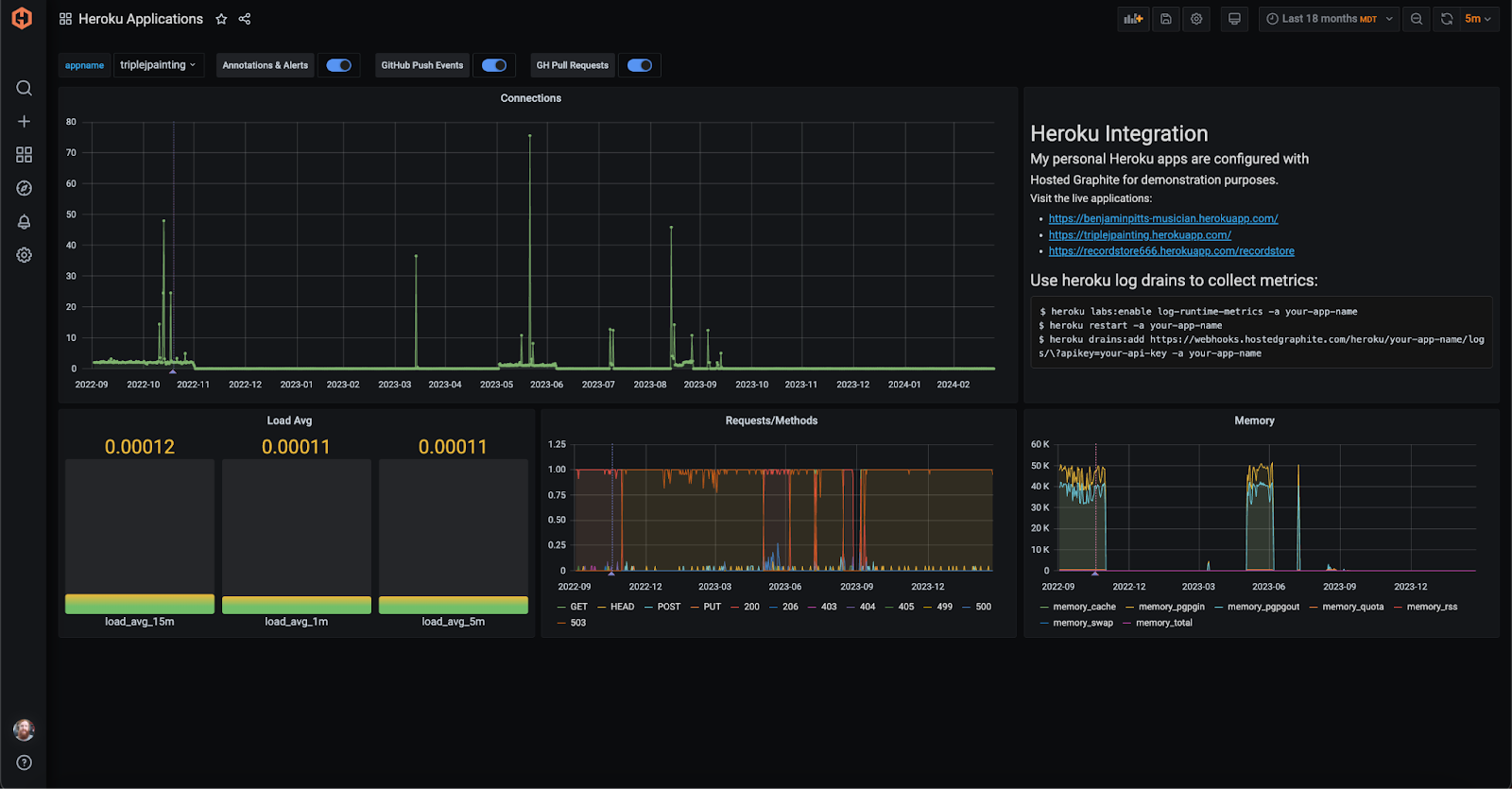Open the Last 18 months time picker

tap(1329, 19)
